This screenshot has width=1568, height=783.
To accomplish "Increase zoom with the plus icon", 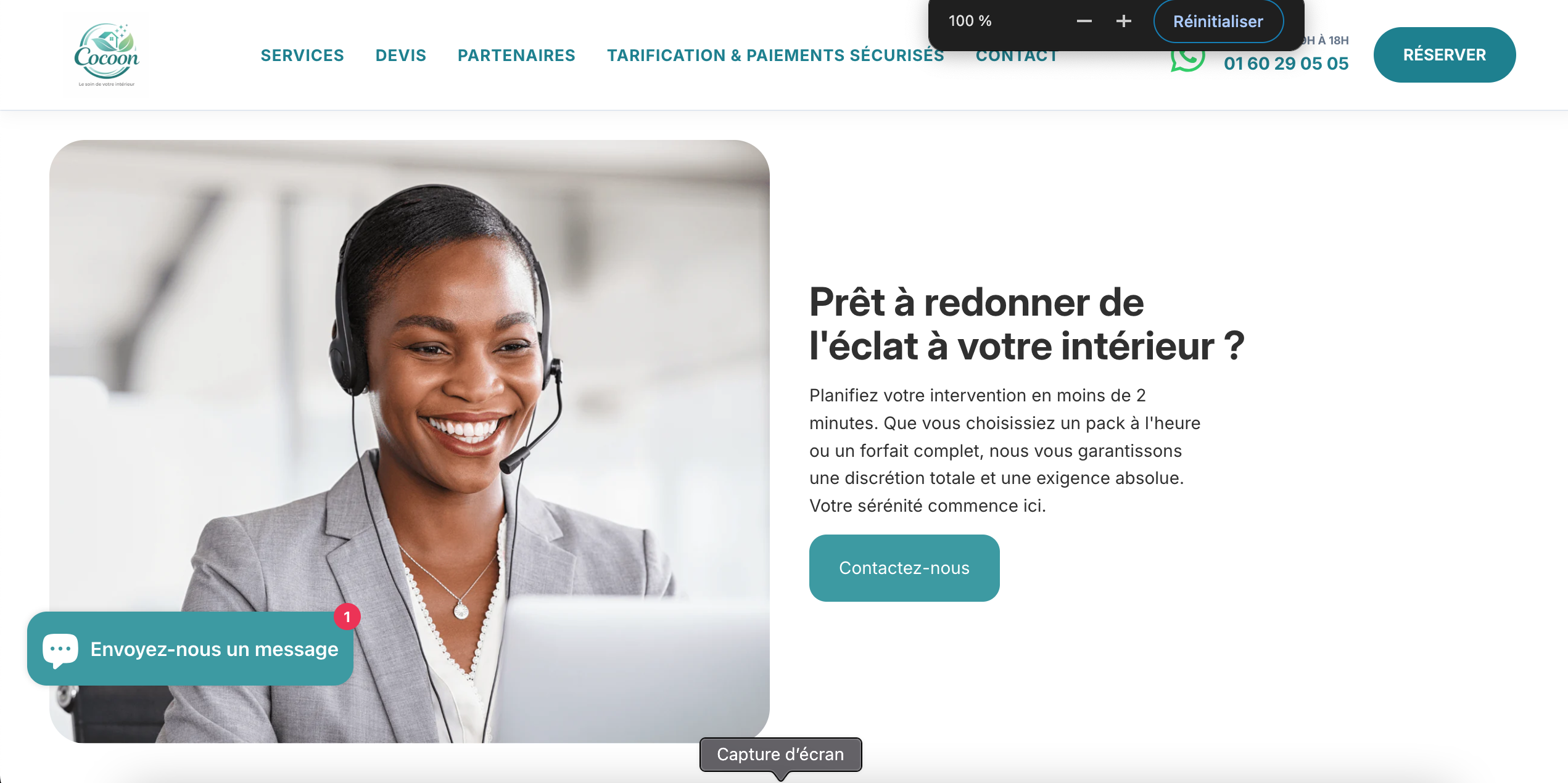I will pos(1124,22).
